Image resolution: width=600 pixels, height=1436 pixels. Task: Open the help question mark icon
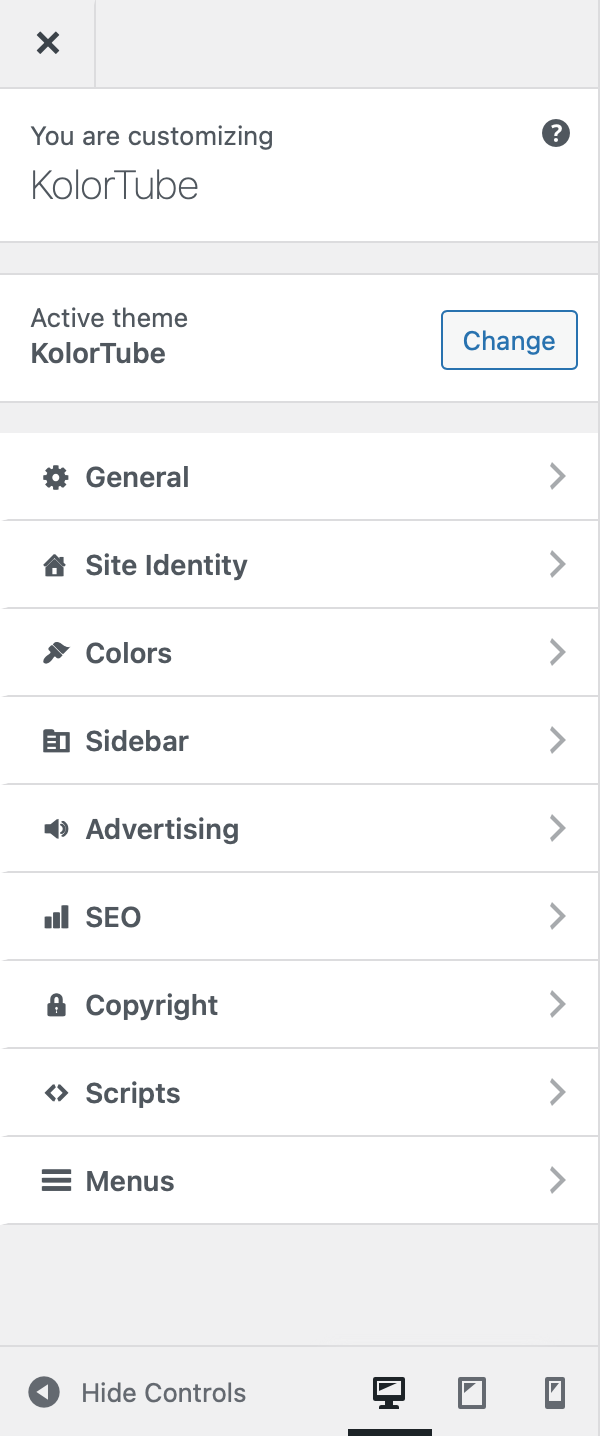tap(556, 133)
